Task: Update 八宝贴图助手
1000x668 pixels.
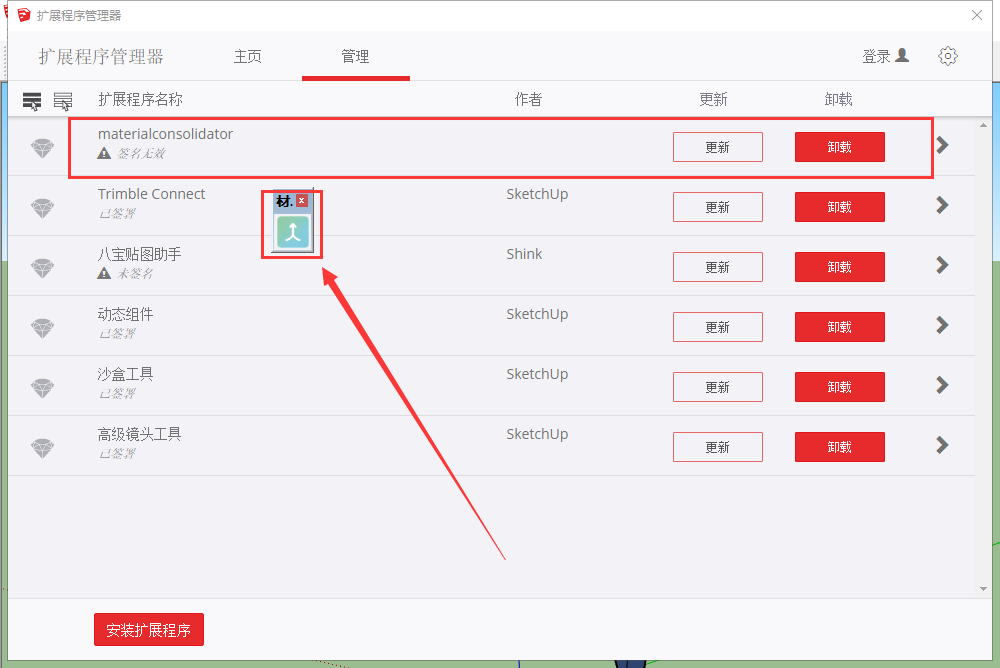Action: (717, 267)
